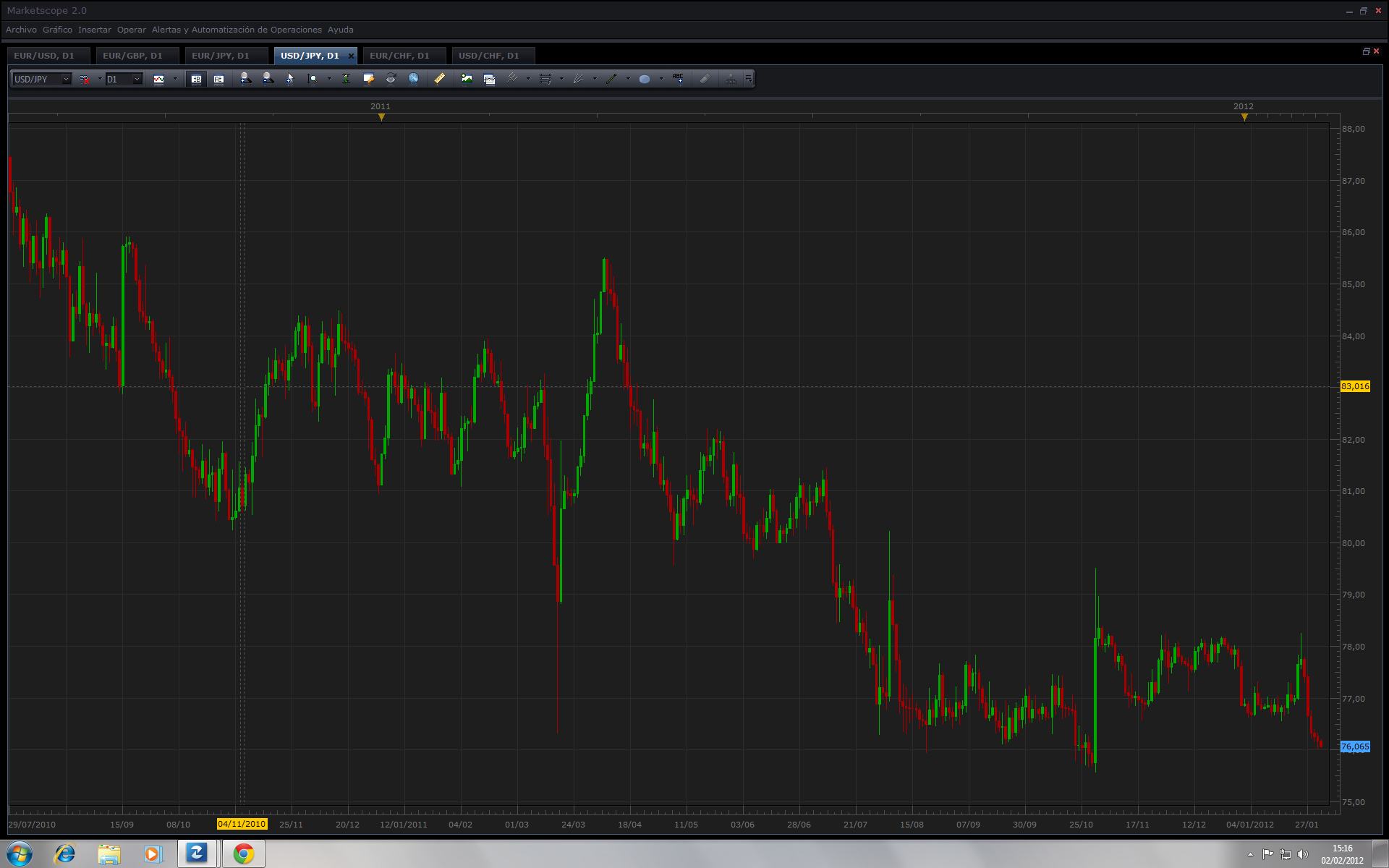Close the USD/JPY, D1 tab
This screenshot has width=1389, height=868.
coord(351,56)
